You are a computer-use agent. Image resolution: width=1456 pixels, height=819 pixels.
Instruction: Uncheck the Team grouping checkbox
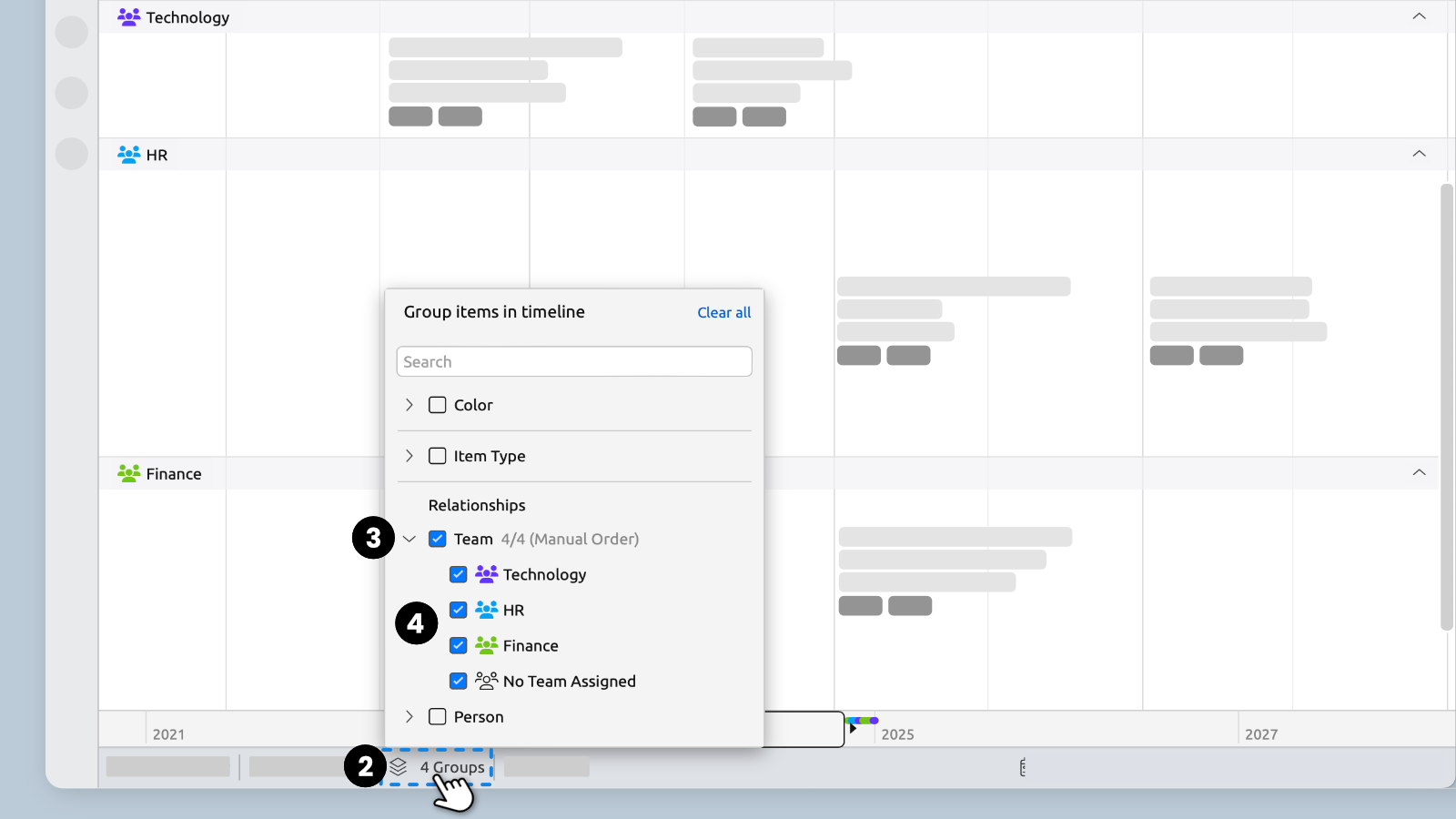438,539
